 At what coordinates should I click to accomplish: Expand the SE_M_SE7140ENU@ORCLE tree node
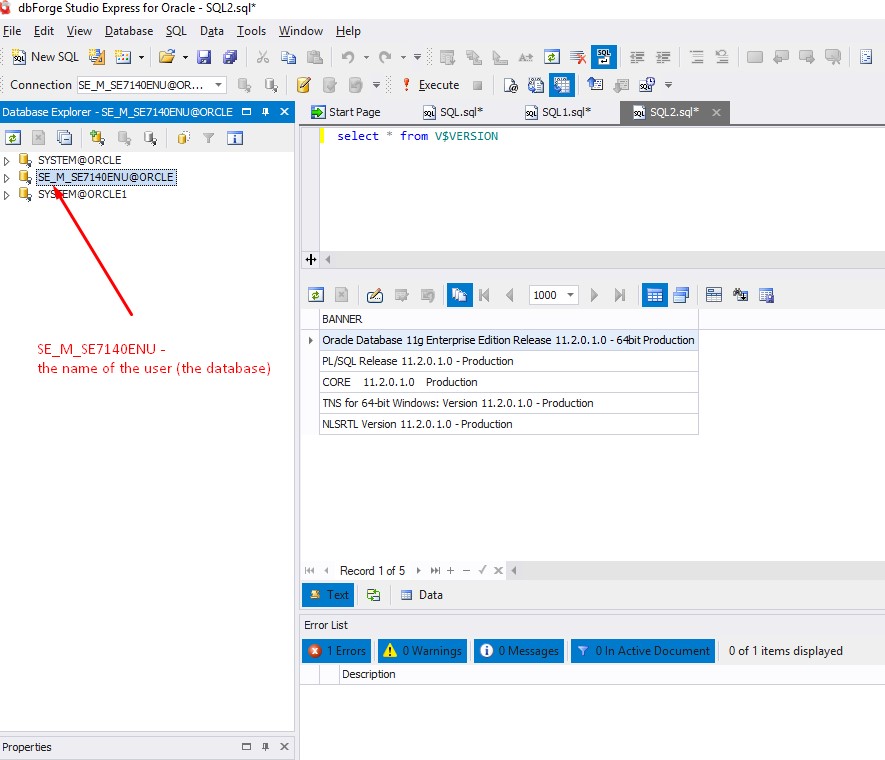click(x=6, y=178)
